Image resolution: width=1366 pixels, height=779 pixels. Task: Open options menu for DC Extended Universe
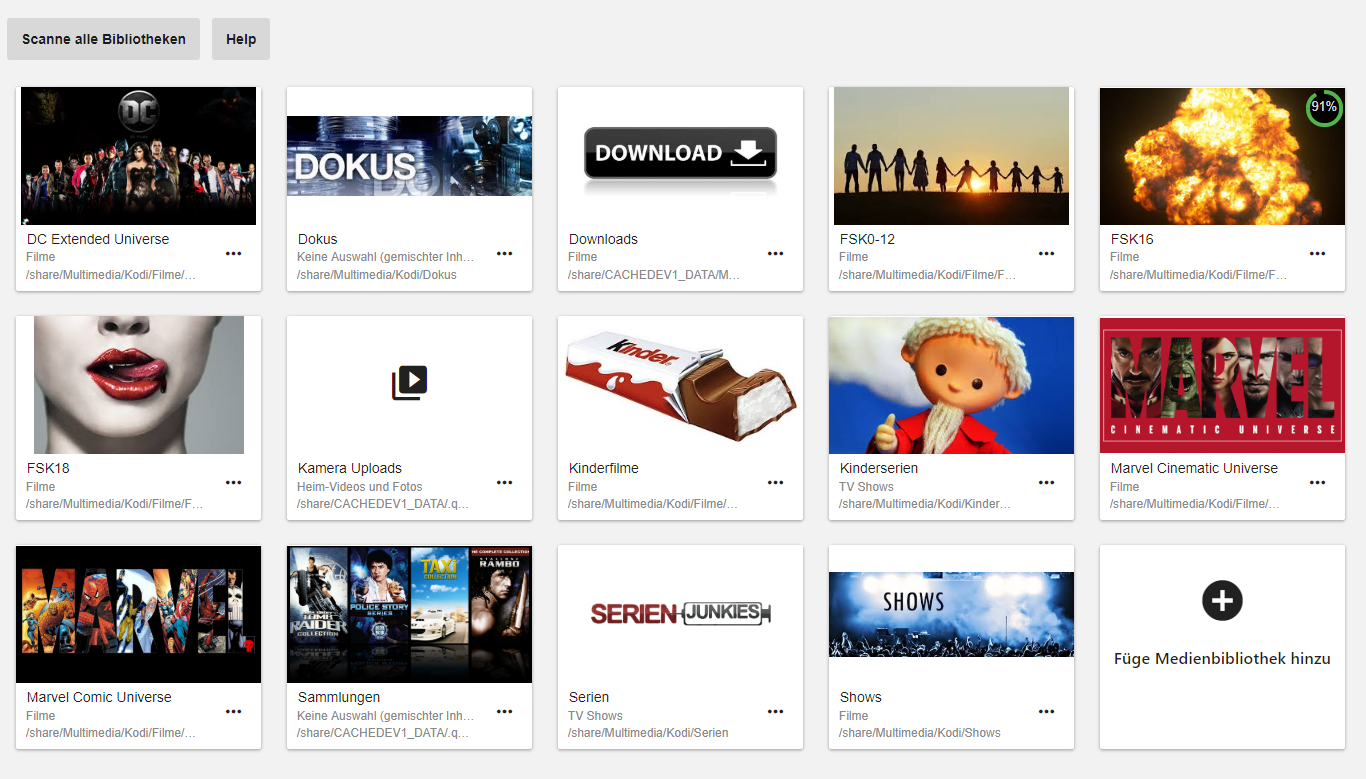click(x=233, y=254)
